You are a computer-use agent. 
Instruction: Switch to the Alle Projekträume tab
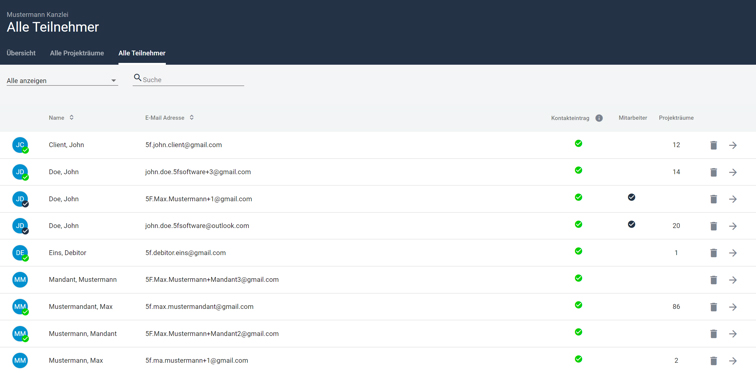(77, 53)
